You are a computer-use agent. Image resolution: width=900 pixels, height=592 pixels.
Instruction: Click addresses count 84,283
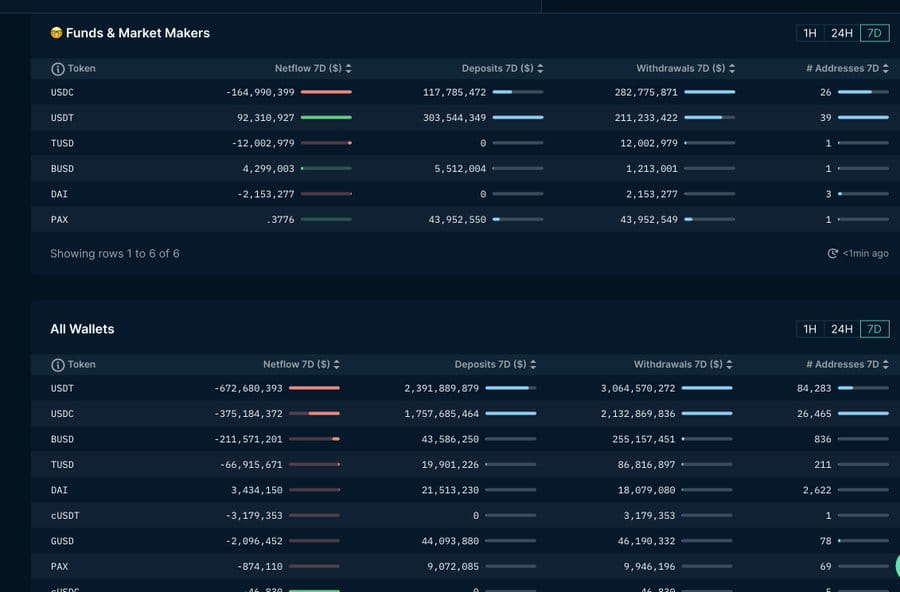click(x=814, y=388)
